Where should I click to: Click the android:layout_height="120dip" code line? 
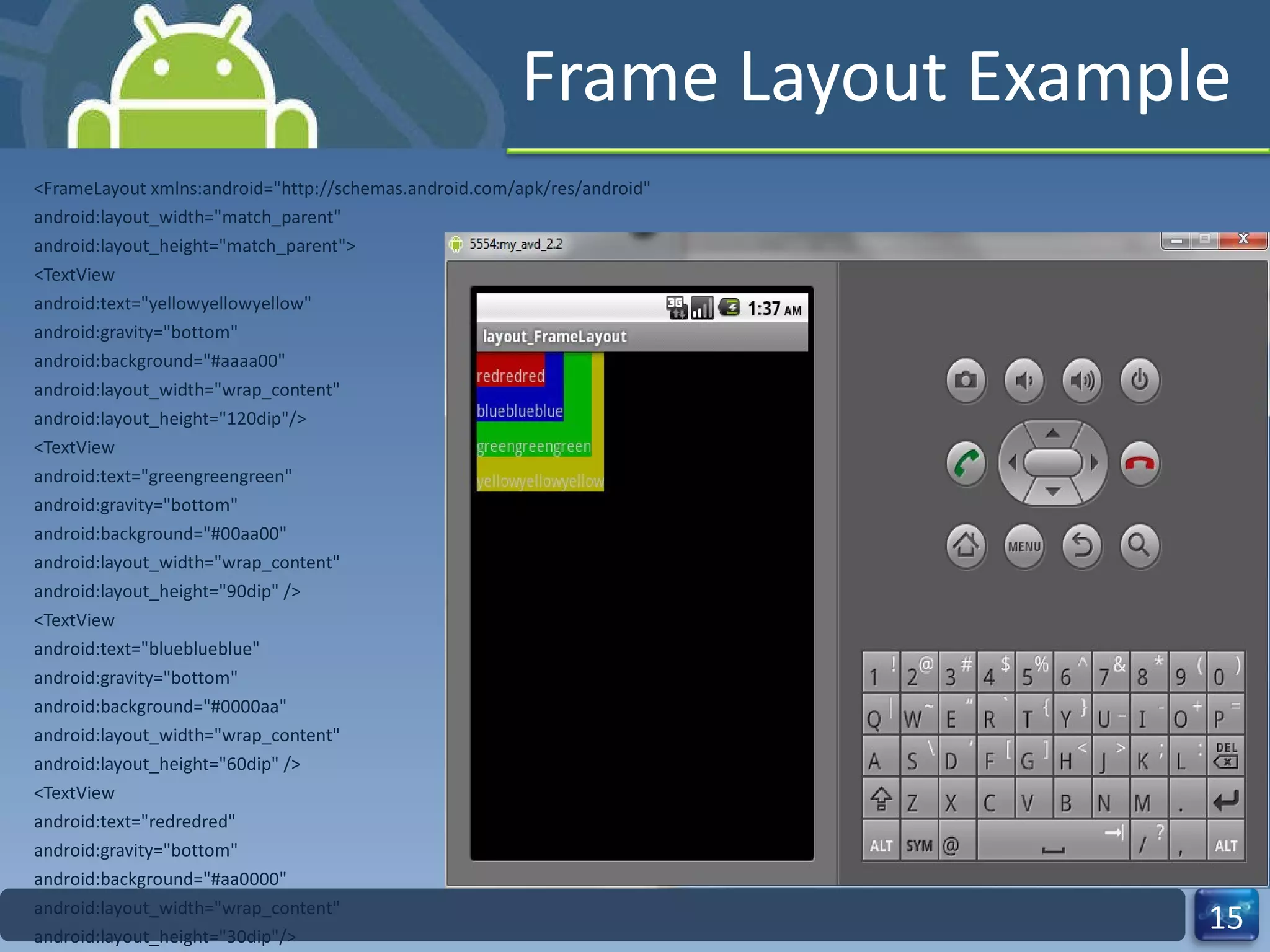pyautogui.click(x=170, y=418)
